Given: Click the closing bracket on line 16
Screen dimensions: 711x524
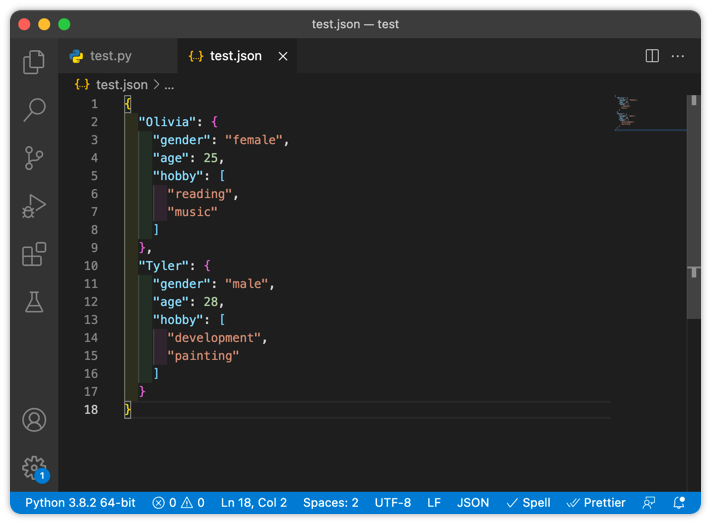Looking at the screenshot, I should pos(156,374).
